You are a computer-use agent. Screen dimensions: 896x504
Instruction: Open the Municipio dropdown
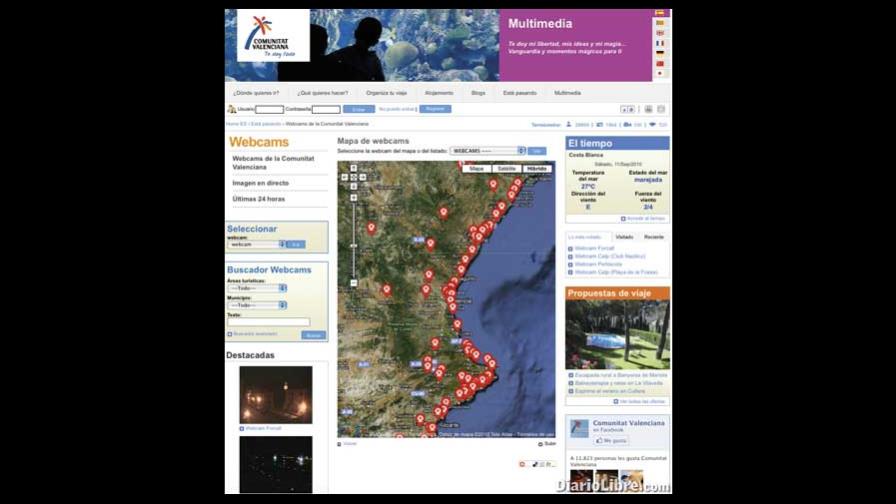click(x=257, y=305)
